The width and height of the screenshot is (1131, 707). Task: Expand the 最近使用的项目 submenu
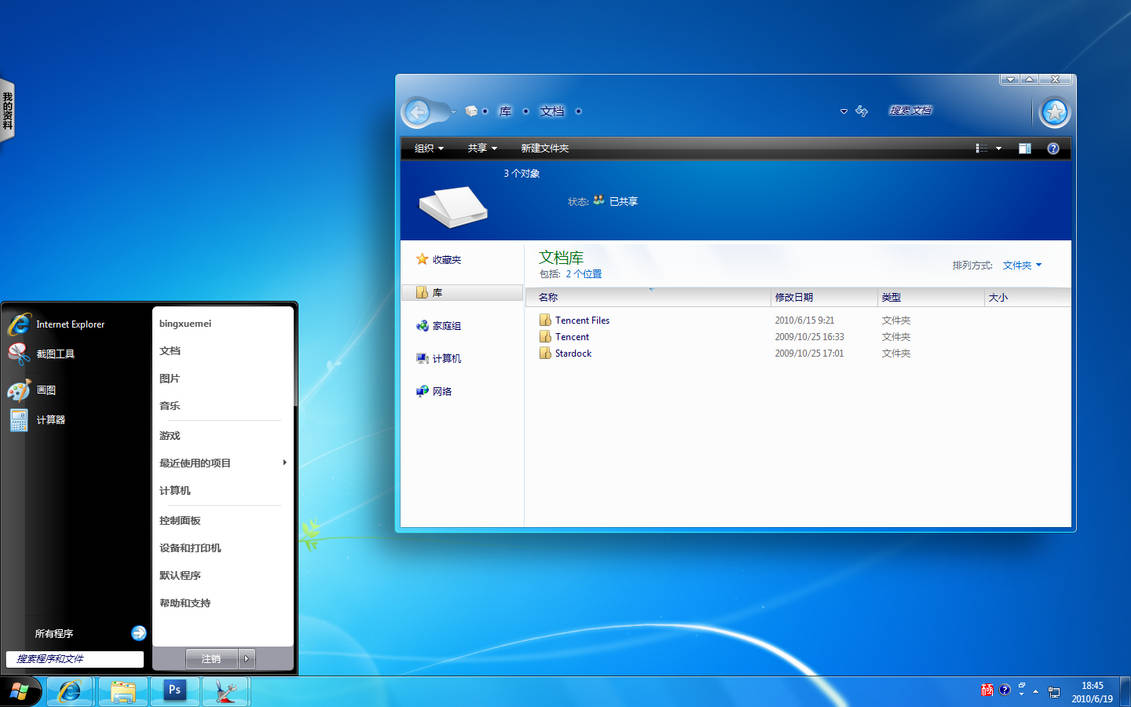click(x=223, y=463)
